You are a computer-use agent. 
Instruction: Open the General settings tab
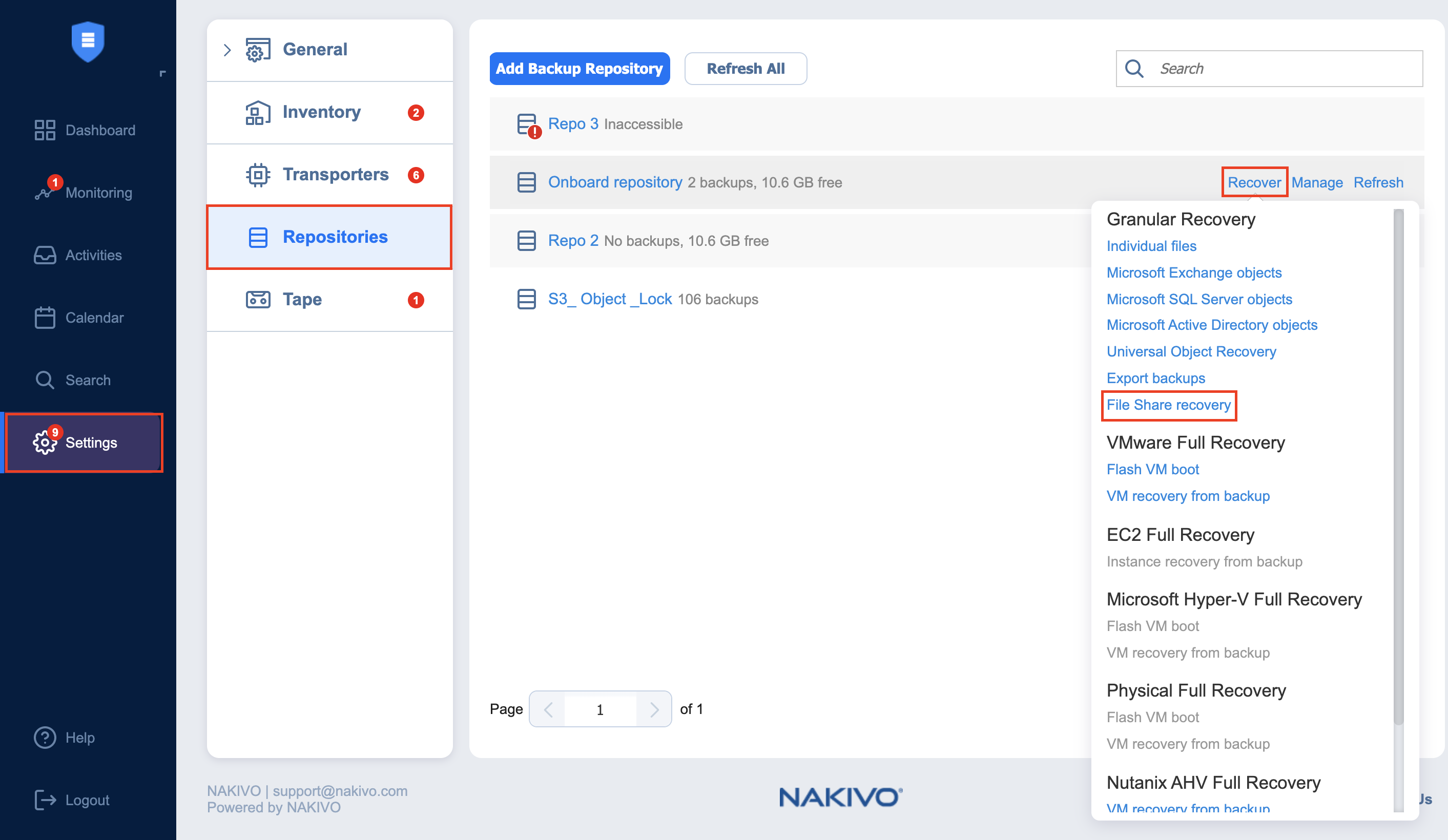[x=330, y=50]
